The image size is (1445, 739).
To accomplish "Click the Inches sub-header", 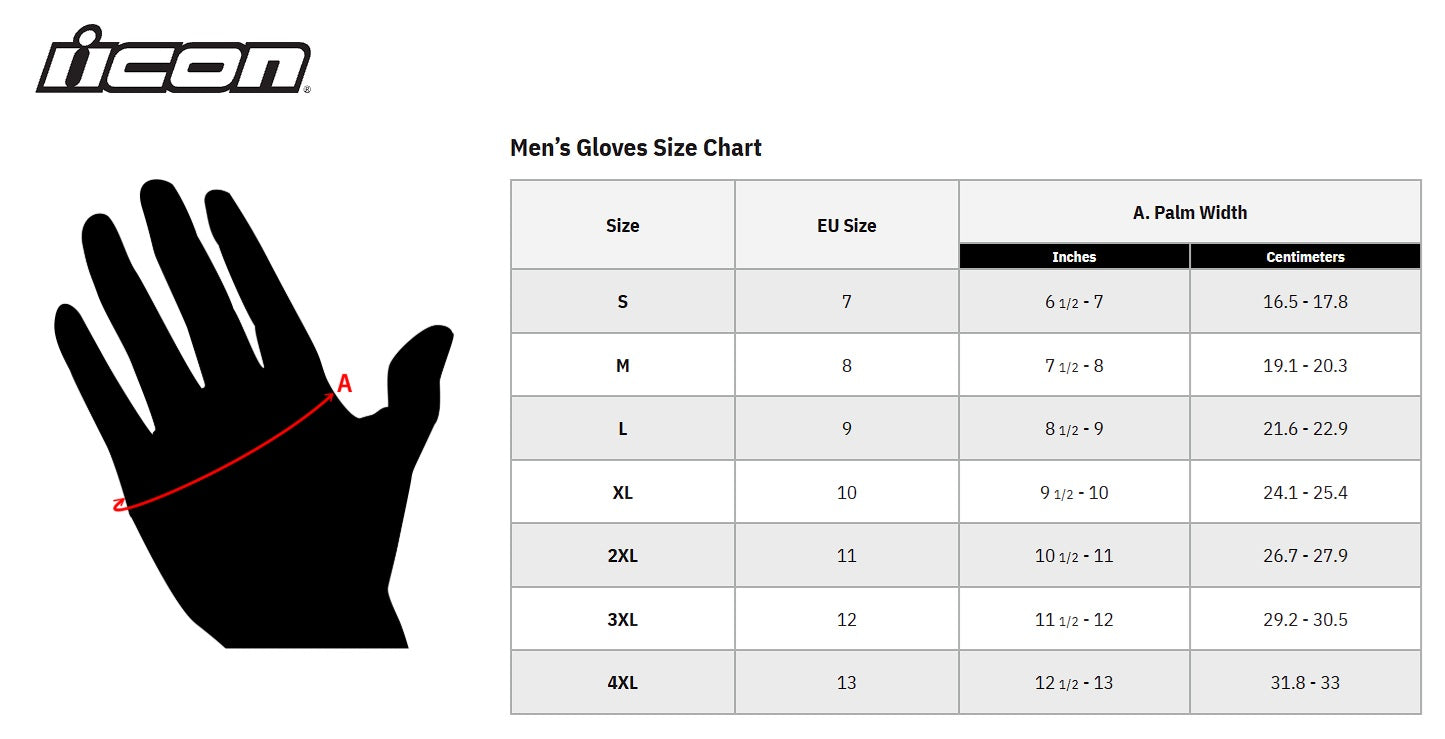I will tap(1074, 257).
